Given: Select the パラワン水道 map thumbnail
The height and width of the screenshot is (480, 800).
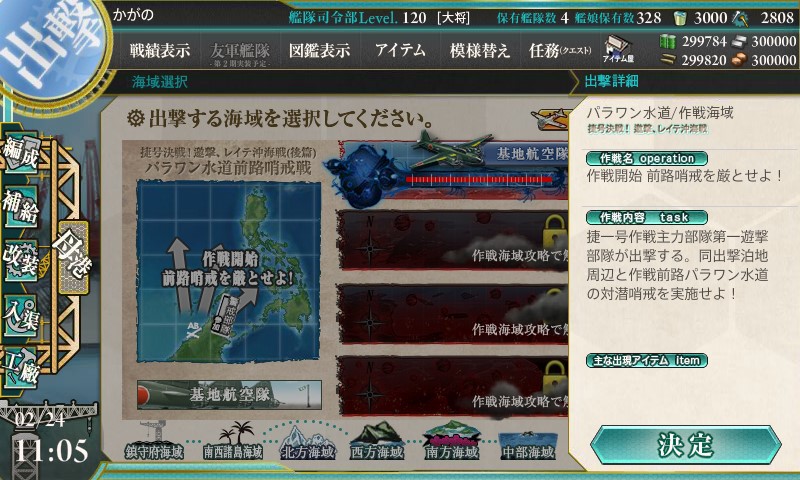Looking at the screenshot, I should tap(229, 271).
